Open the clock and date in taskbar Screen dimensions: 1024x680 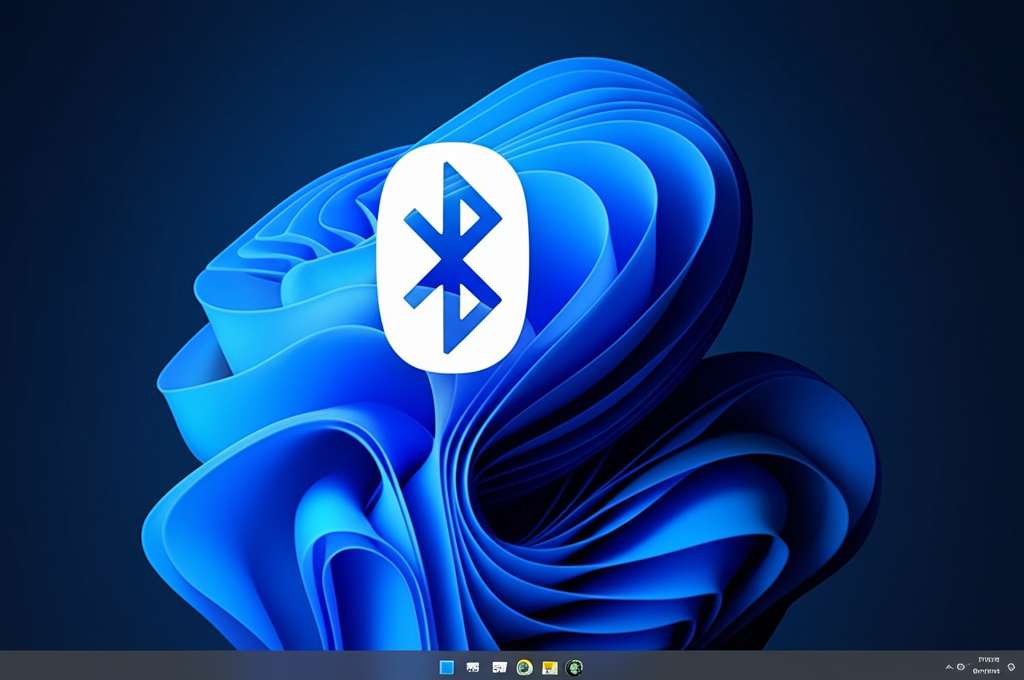pyautogui.click(x=986, y=665)
